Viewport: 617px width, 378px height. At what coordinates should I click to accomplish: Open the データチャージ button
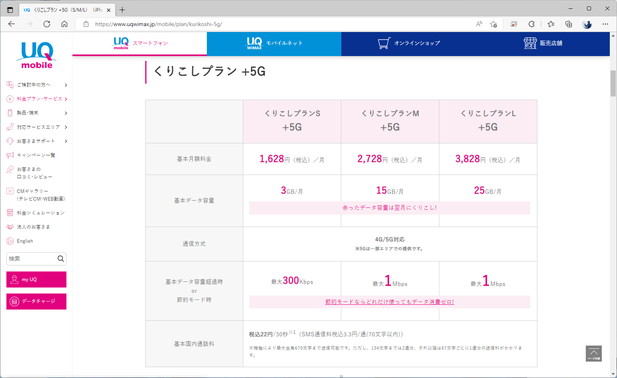pos(36,301)
